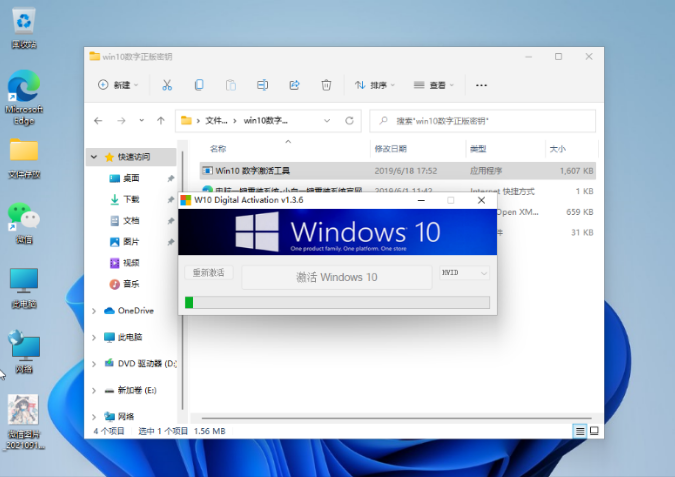
Task: Click the Copy icon in toolbar
Action: point(199,85)
